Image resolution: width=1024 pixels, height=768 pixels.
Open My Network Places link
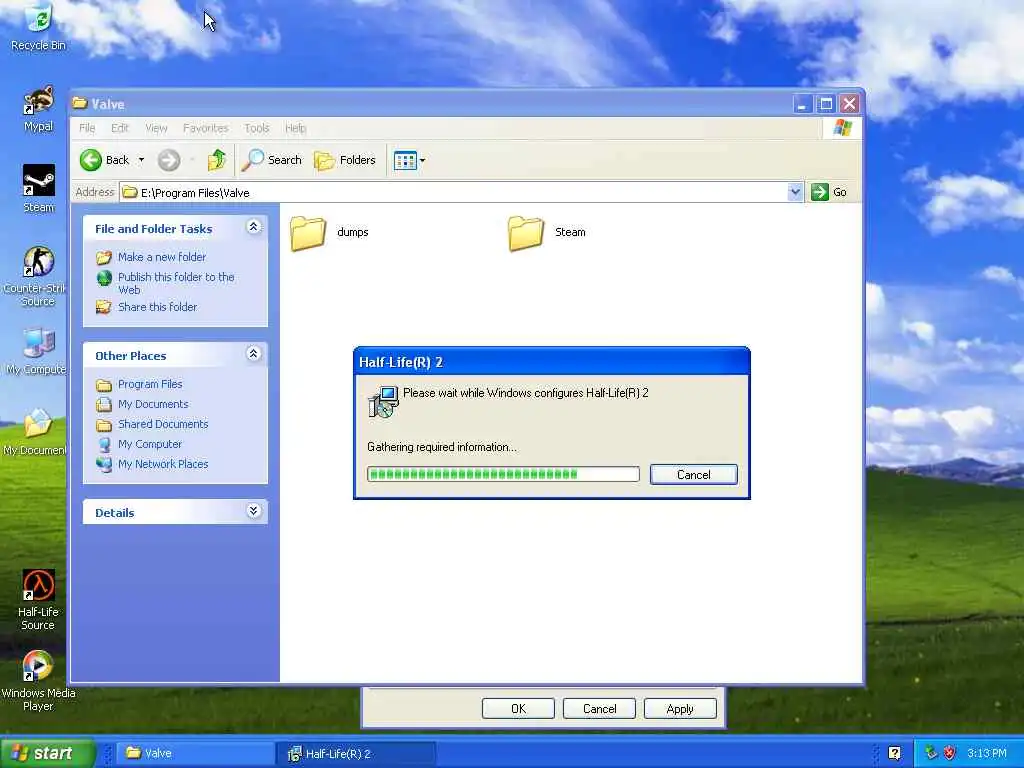pyautogui.click(x=163, y=464)
